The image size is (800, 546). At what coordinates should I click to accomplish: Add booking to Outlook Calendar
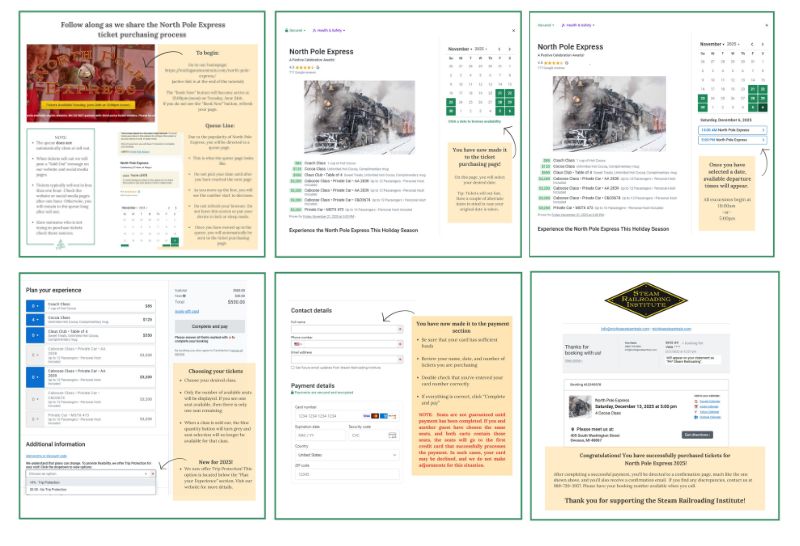tap(709, 417)
